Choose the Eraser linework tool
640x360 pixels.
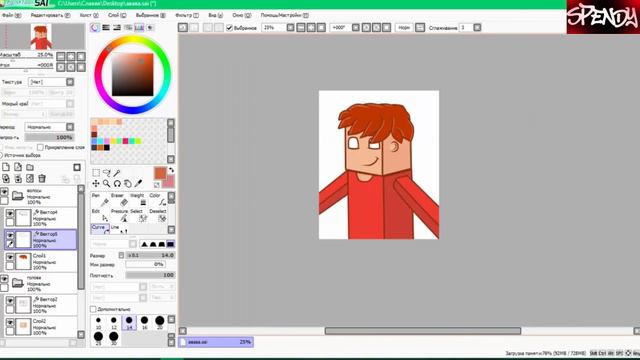pyautogui.click(x=120, y=200)
